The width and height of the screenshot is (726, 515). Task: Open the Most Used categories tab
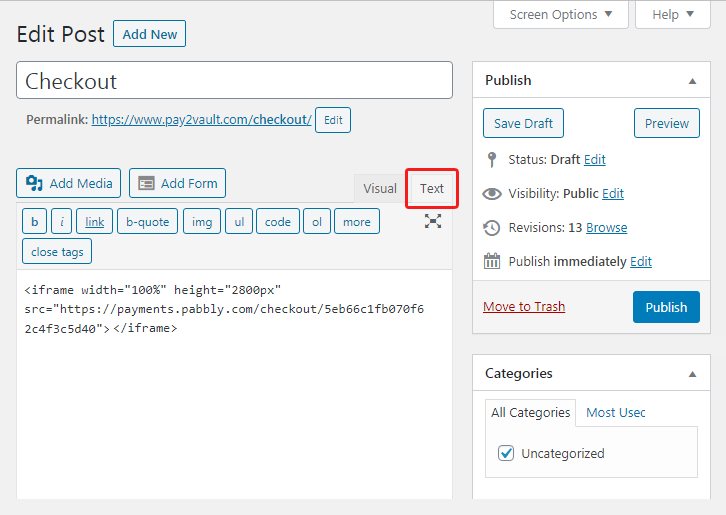[x=616, y=412]
